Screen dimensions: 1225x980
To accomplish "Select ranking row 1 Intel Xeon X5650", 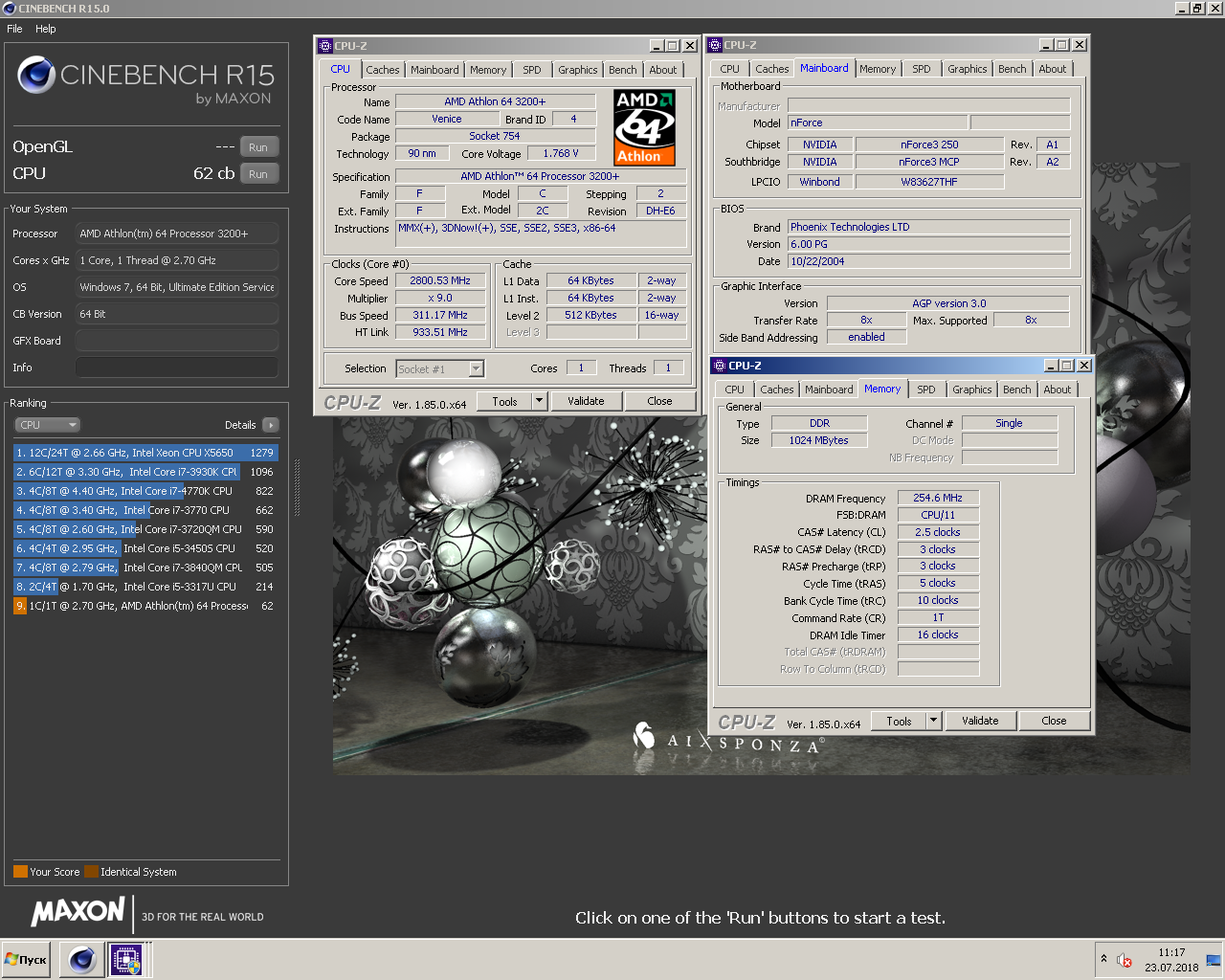I will (145, 453).
